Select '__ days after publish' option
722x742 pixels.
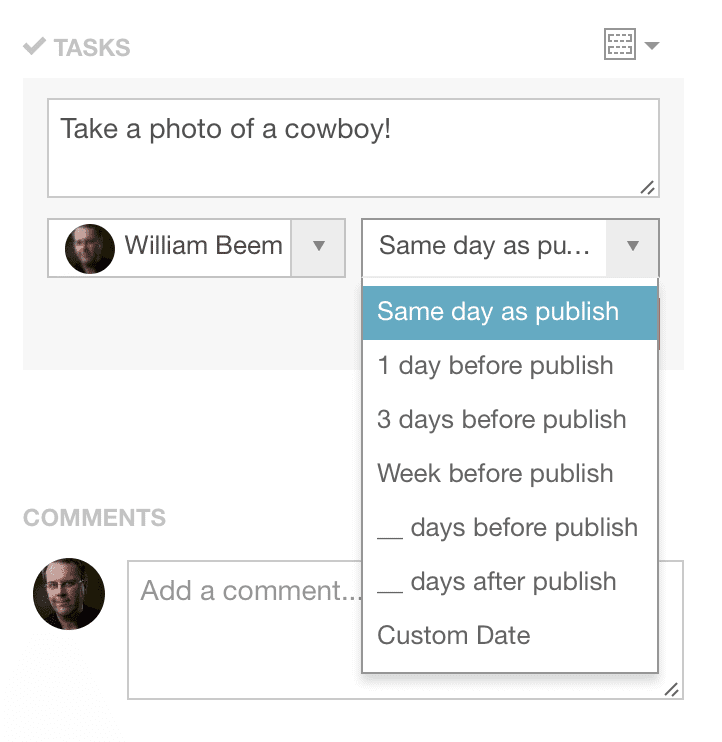tap(510, 582)
